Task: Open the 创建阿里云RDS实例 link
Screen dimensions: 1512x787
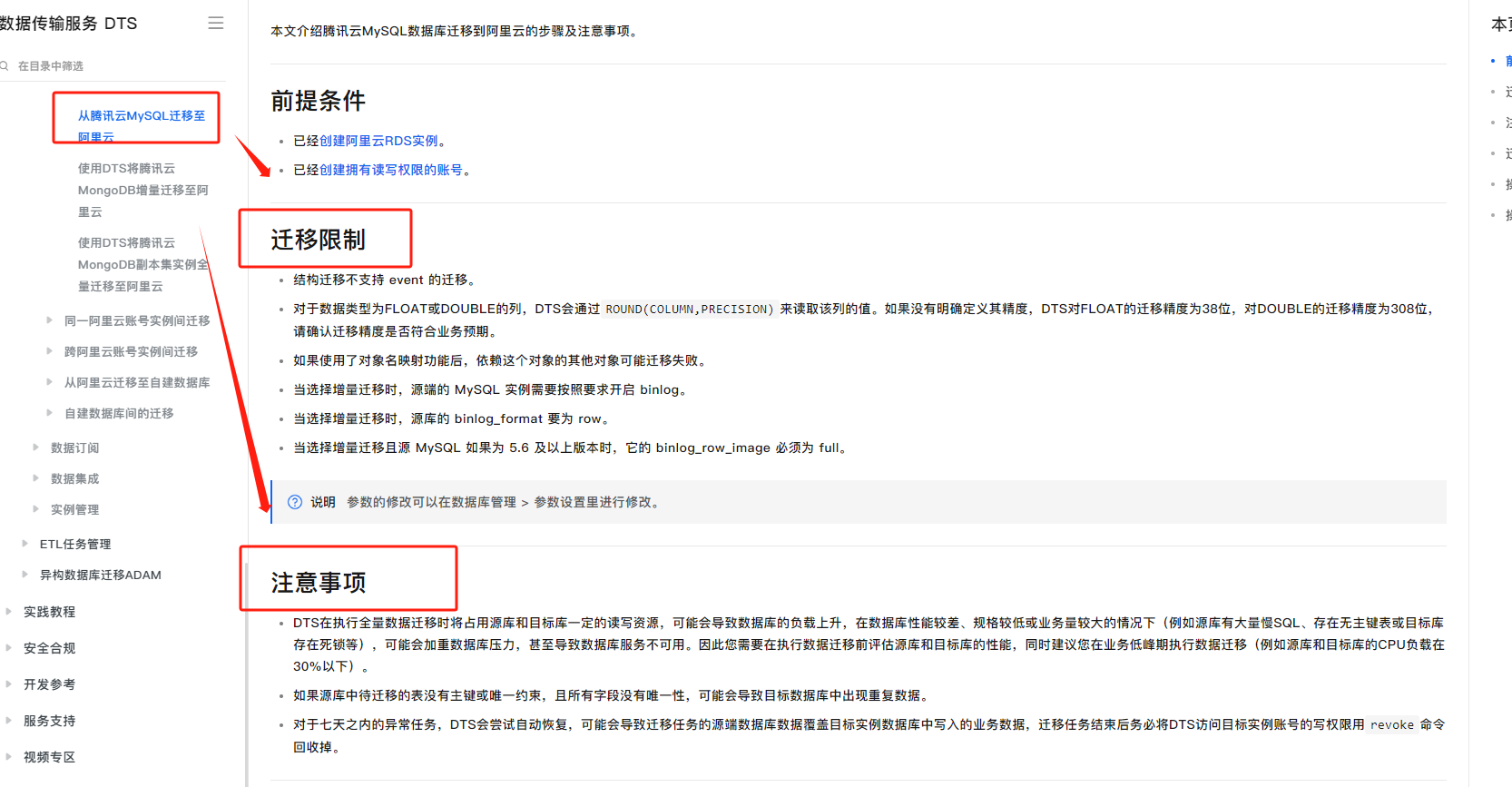Action: pyautogui.click(x=378, y=141)
